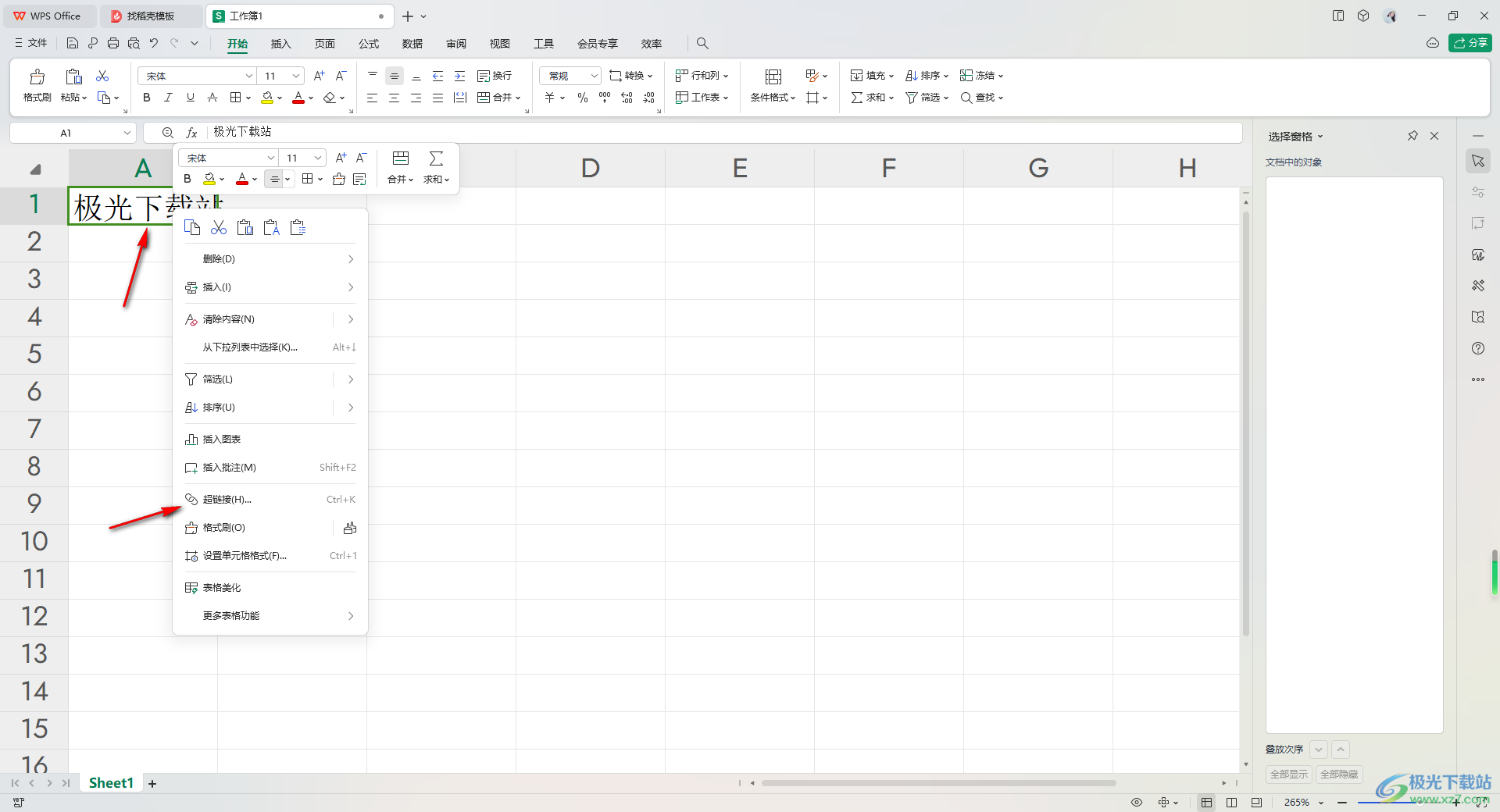Click Paste special icon in context menu
Screen dimensions: 1500x812
tap(298, 227)
